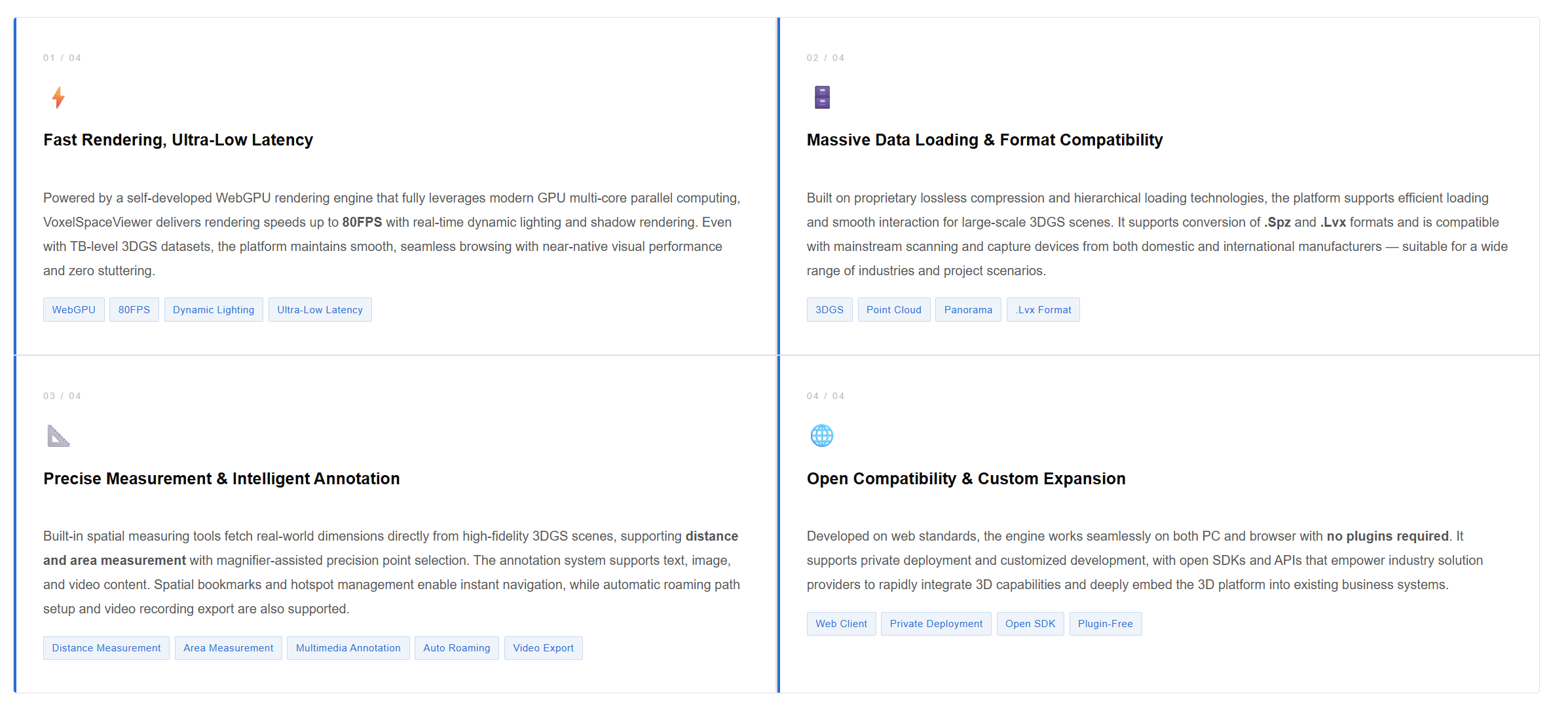Click the Private Deployment tag
This screenshot has height=711, width=1568.
tap(936, 624)
